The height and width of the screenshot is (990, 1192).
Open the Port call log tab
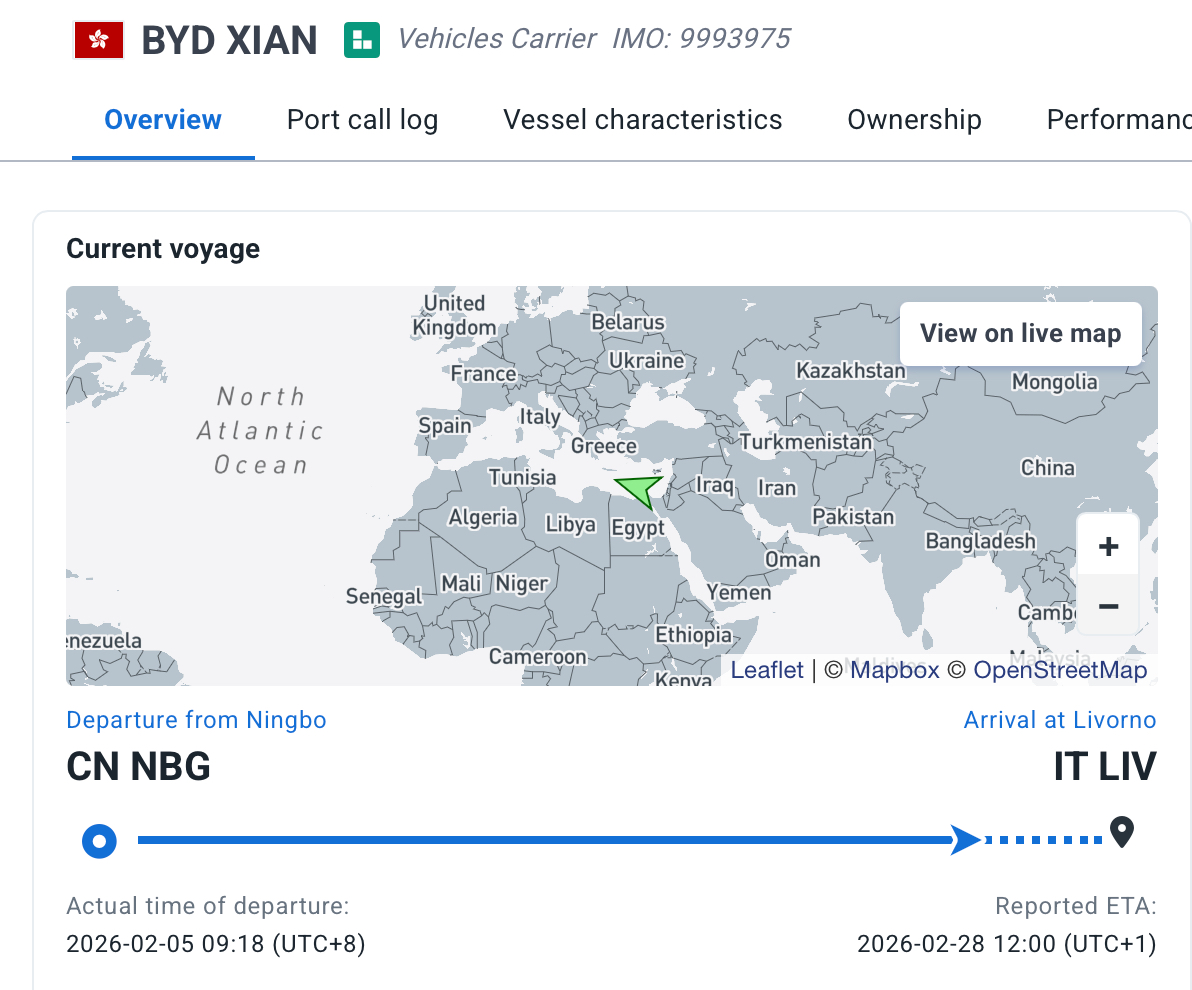362,120
